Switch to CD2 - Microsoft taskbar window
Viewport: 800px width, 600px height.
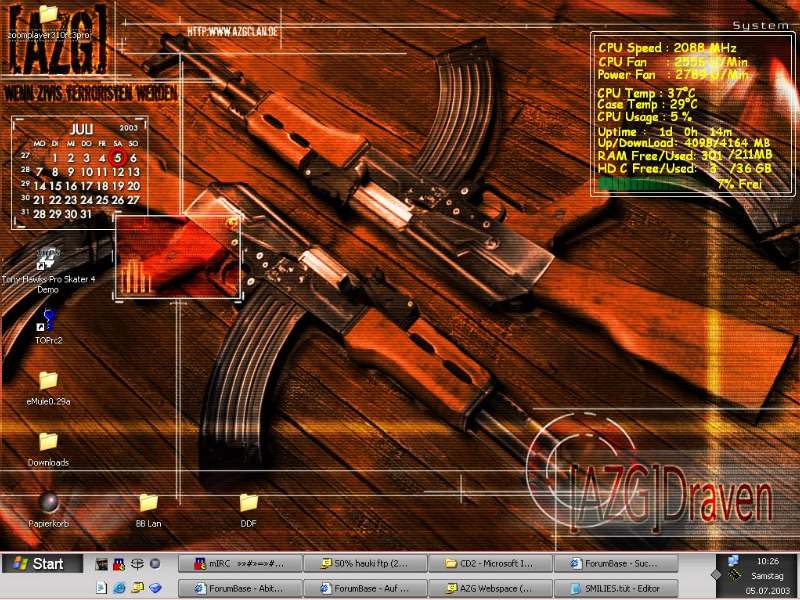(x=490, y=564)
